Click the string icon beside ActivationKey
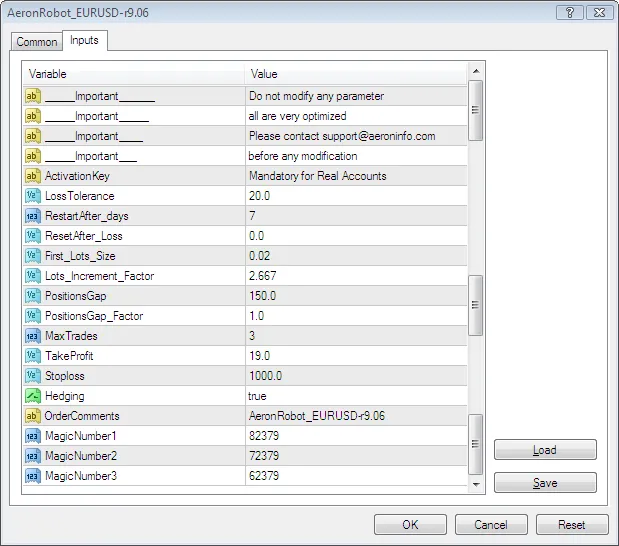The height and width of the screenshot is (546, 619). [x=33, y=176]
